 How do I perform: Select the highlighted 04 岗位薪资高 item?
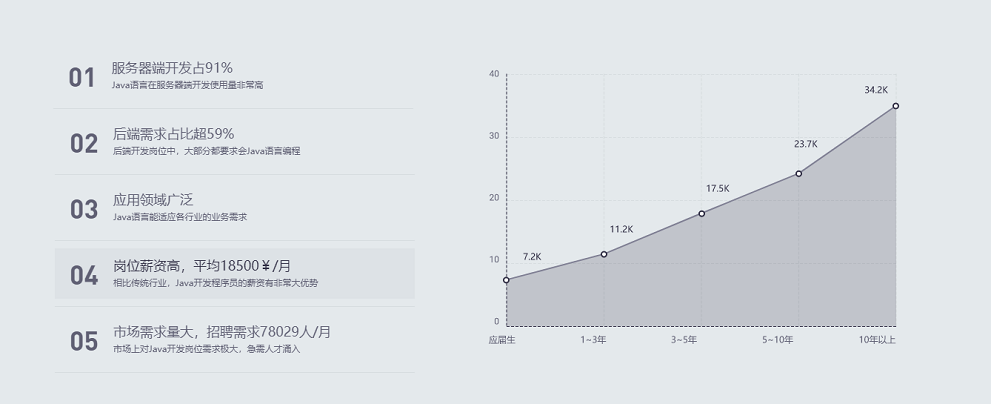[234, 274]
